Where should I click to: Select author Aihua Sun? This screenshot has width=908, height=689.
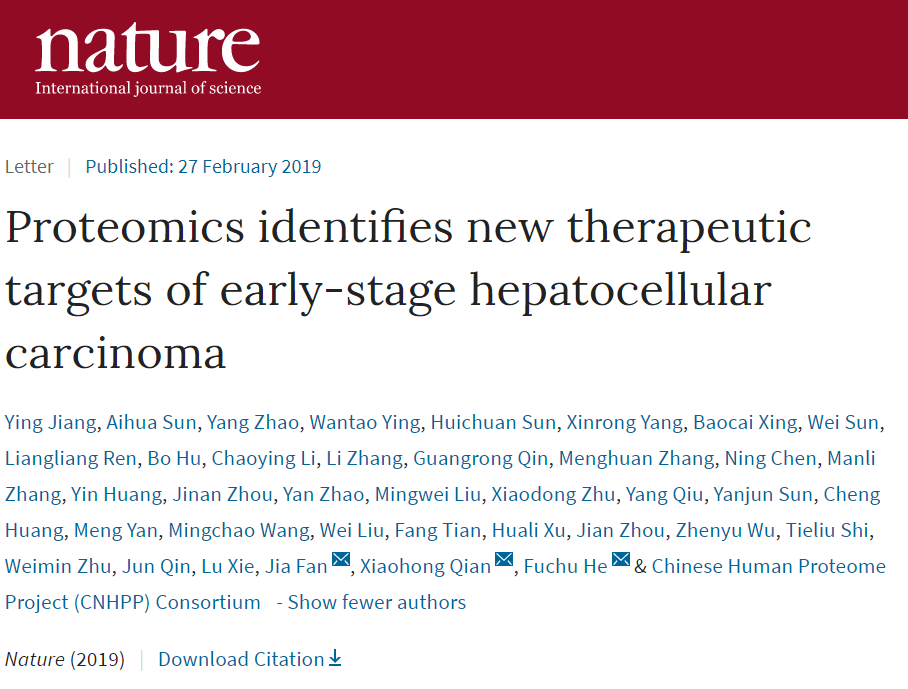(152, 423)
